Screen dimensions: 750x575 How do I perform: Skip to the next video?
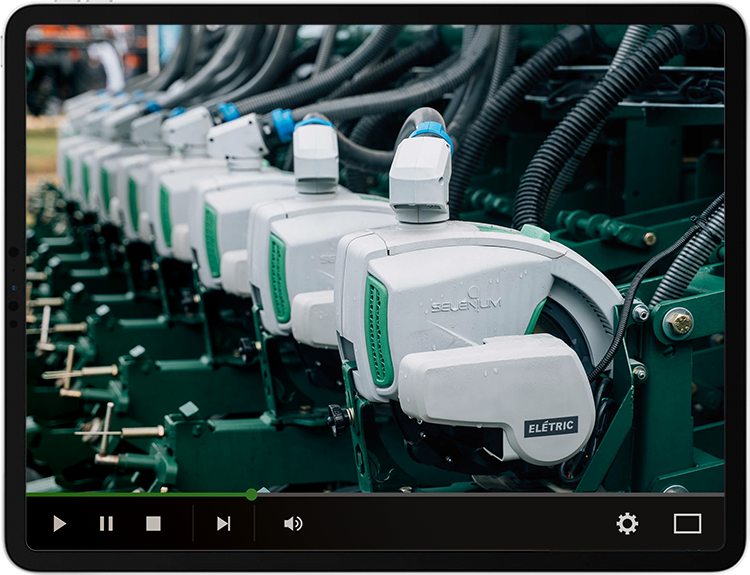(223, 523)
